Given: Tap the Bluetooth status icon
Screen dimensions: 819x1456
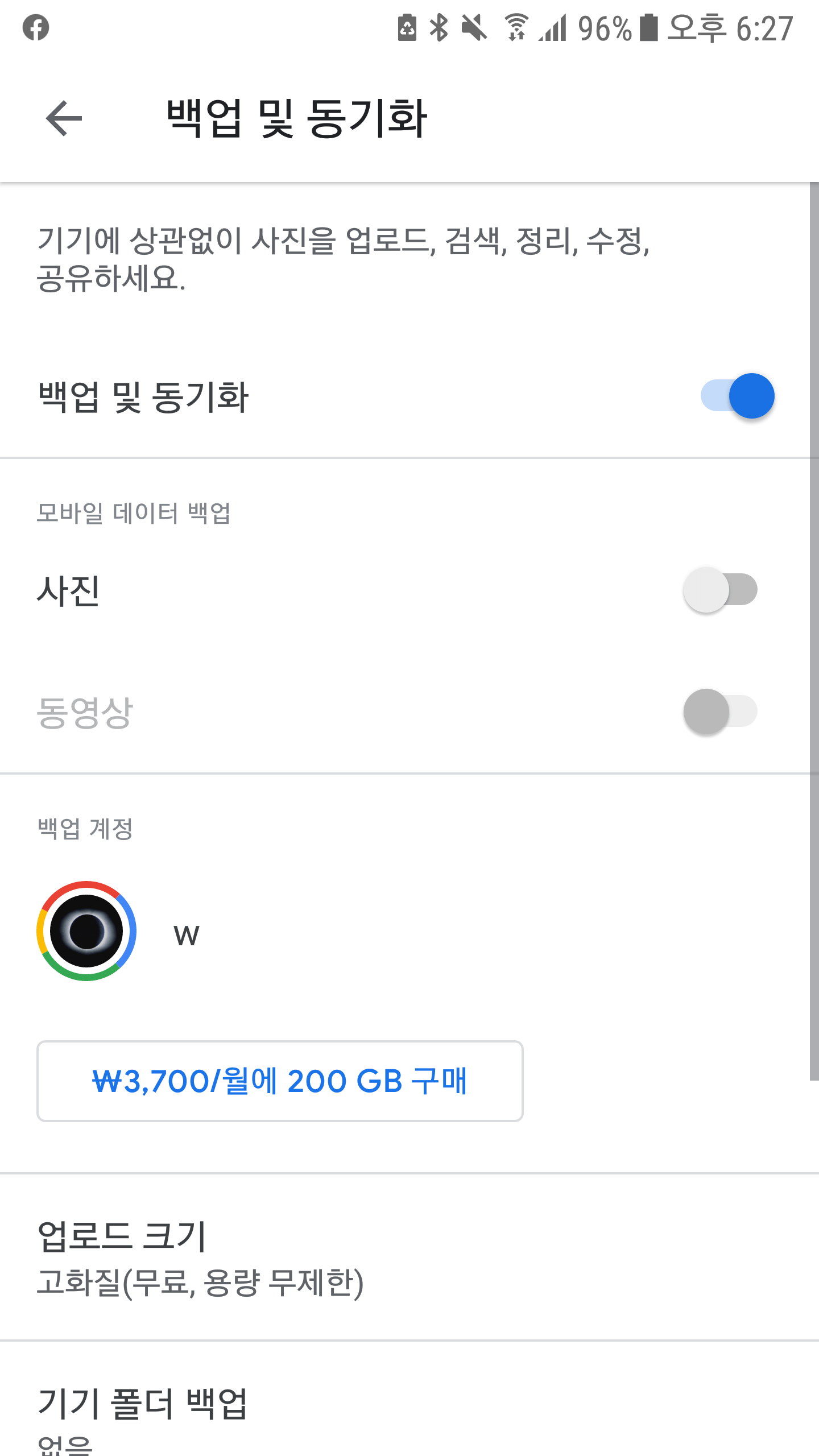Looking at the screenshot, I should 439,27.
